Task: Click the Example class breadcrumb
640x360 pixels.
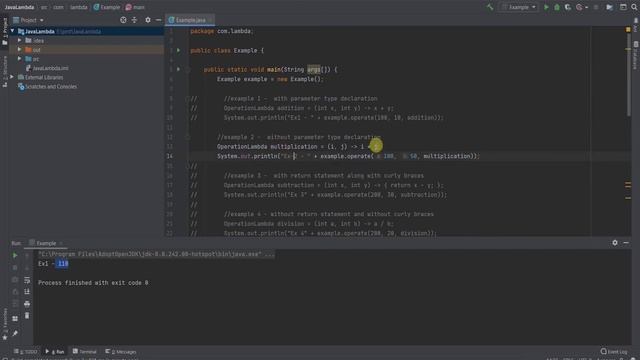Action: (107, 7)
